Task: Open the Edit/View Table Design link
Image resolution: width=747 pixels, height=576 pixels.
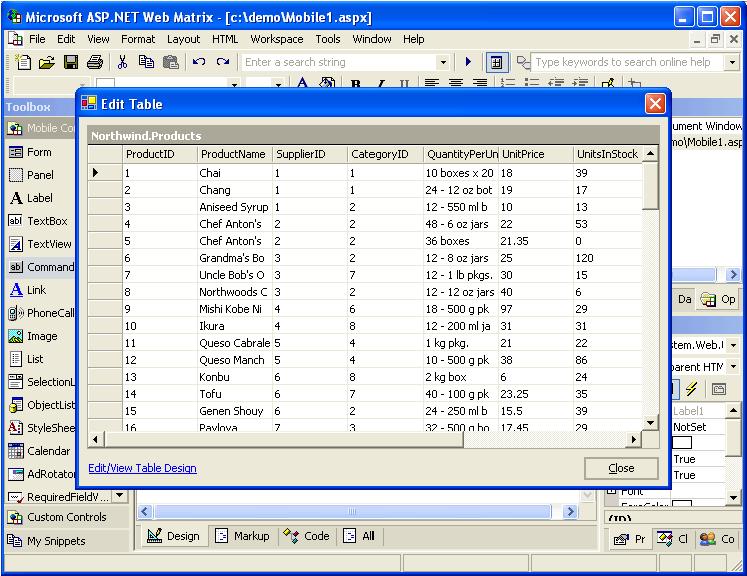Action: click(142, 468)
